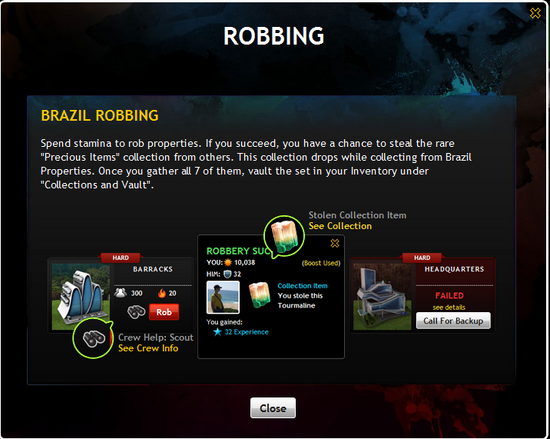Click the binoculars scout icon next to Rob
This screenshot has height=439, width=550.
point(136,312)
